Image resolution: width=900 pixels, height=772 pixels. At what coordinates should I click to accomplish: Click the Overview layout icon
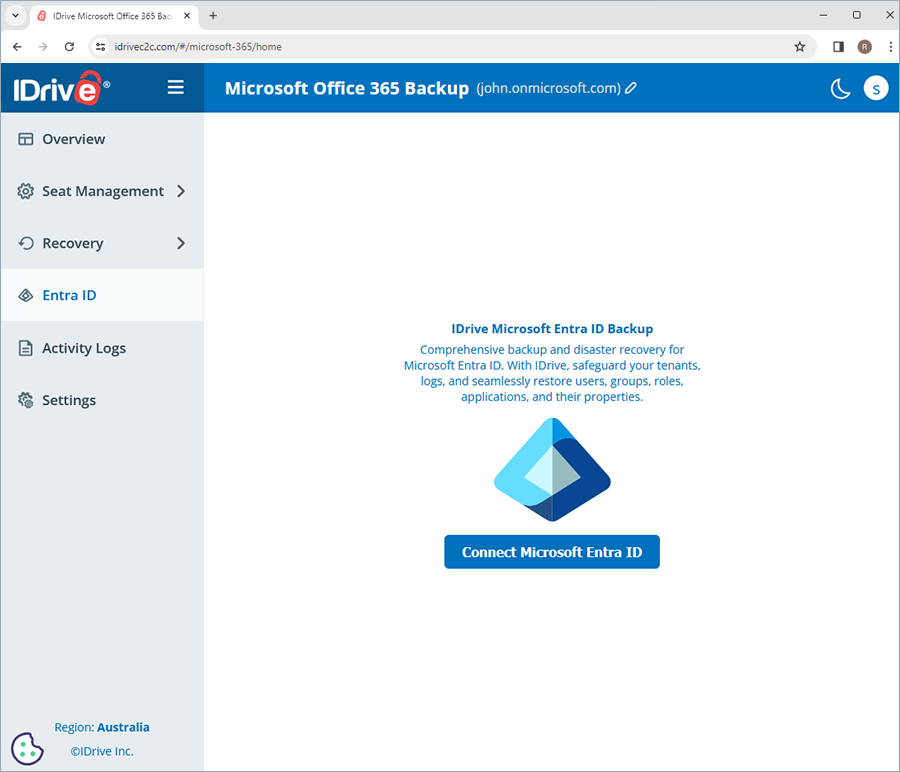pos(26,139)
